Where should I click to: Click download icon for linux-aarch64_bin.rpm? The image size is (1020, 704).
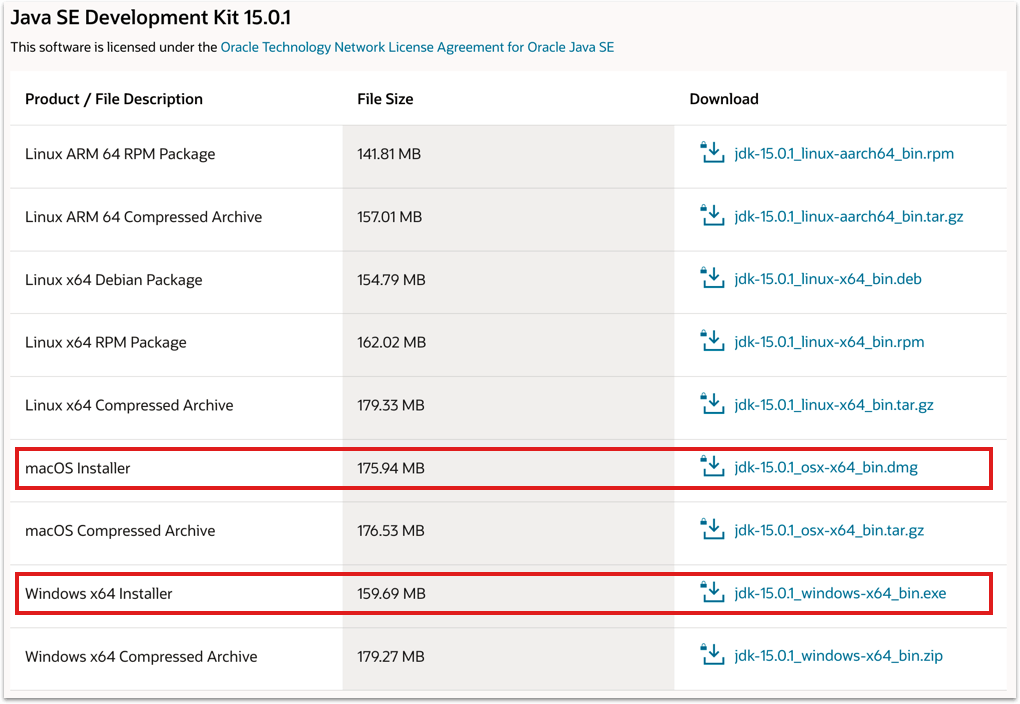tap(712, 152)
